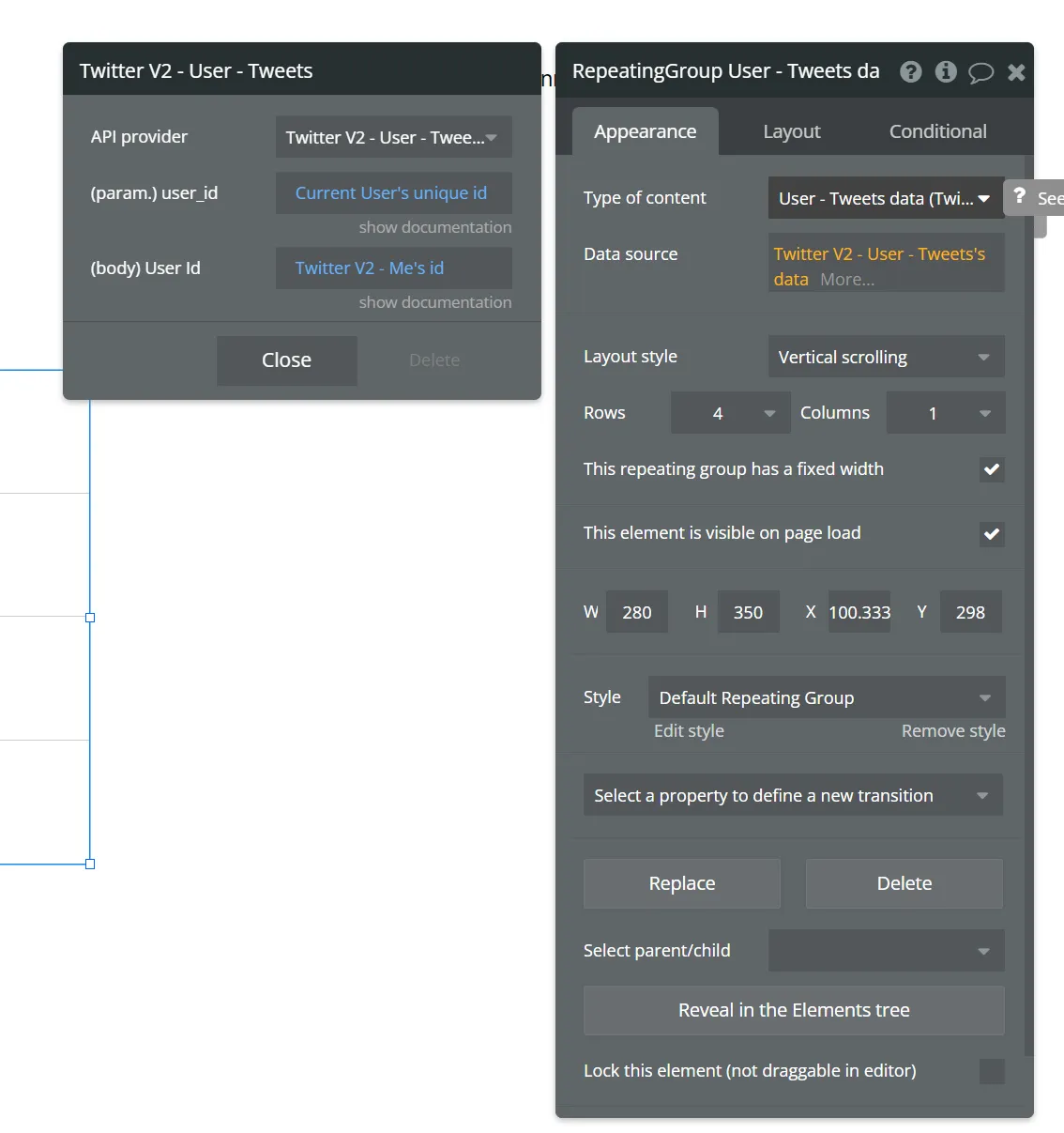Click the Replace button

682,883
